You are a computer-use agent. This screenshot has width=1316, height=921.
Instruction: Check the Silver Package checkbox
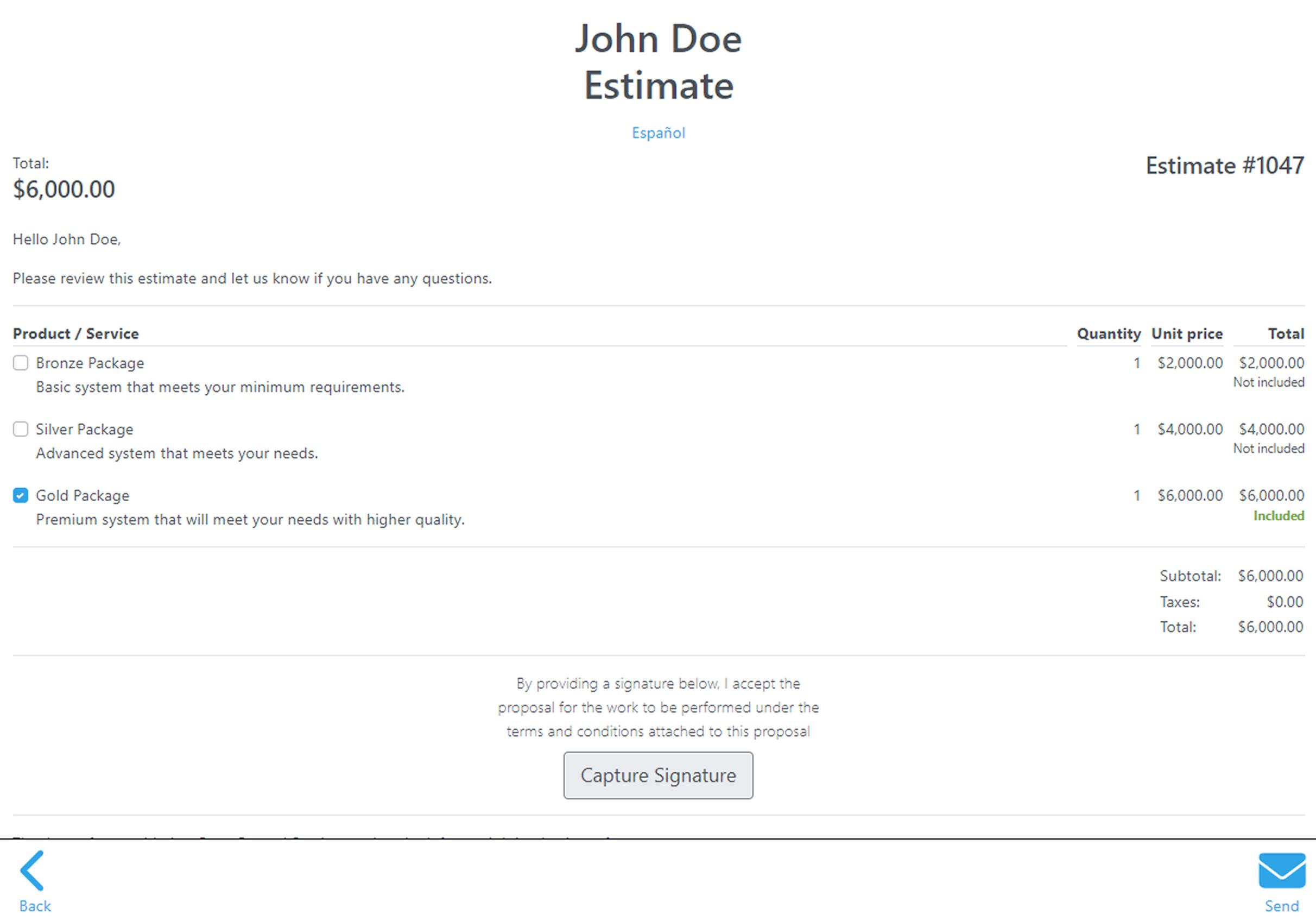pos(21,429)
